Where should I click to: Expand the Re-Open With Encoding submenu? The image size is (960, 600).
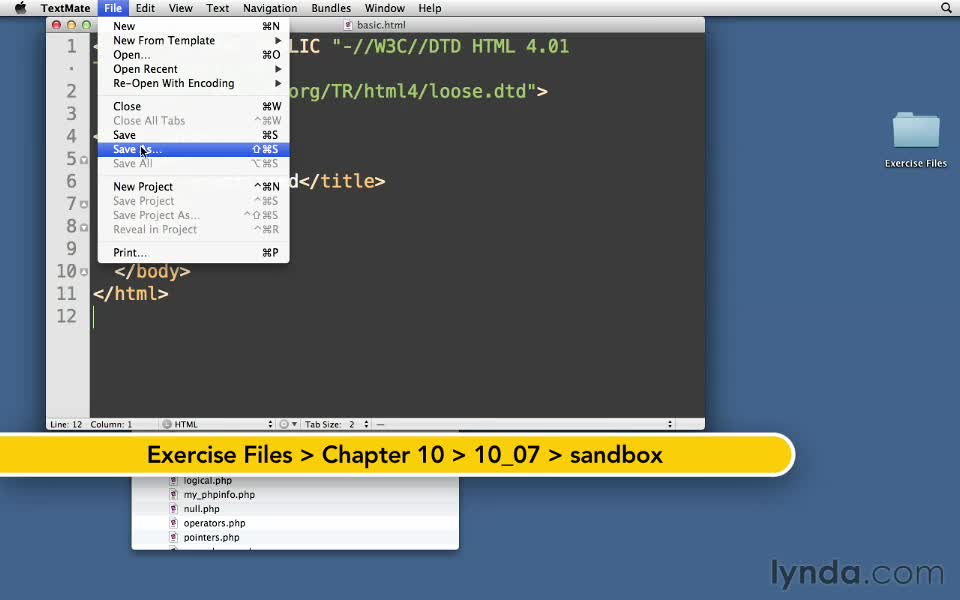point(193,83)
